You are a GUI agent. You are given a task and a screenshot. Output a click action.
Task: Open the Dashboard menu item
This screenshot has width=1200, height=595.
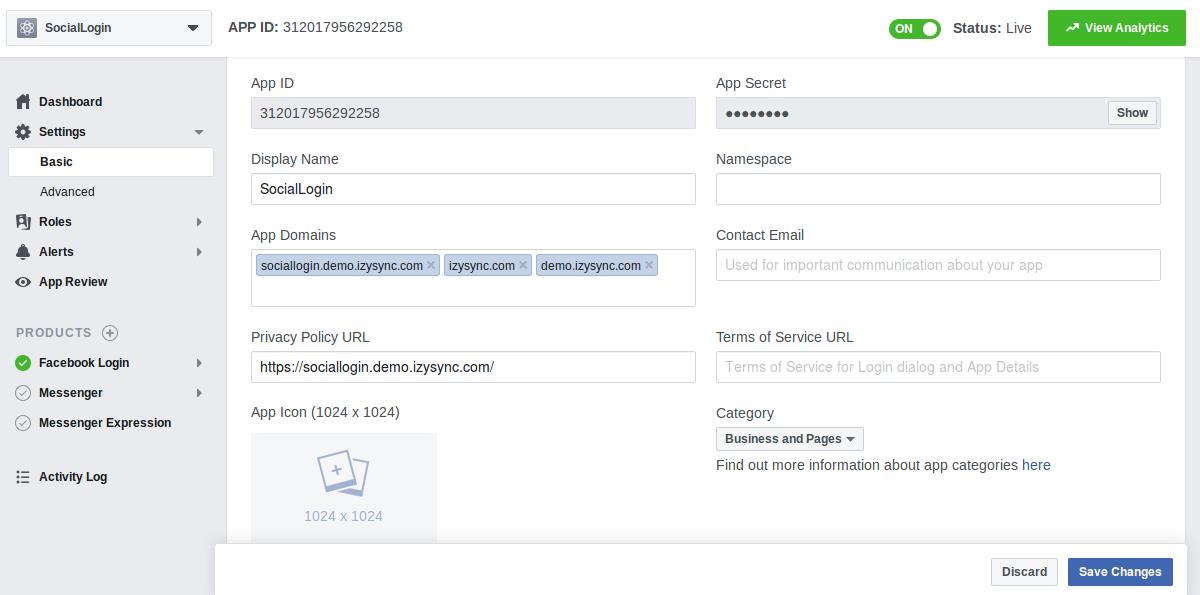click(x=70, y=102)
